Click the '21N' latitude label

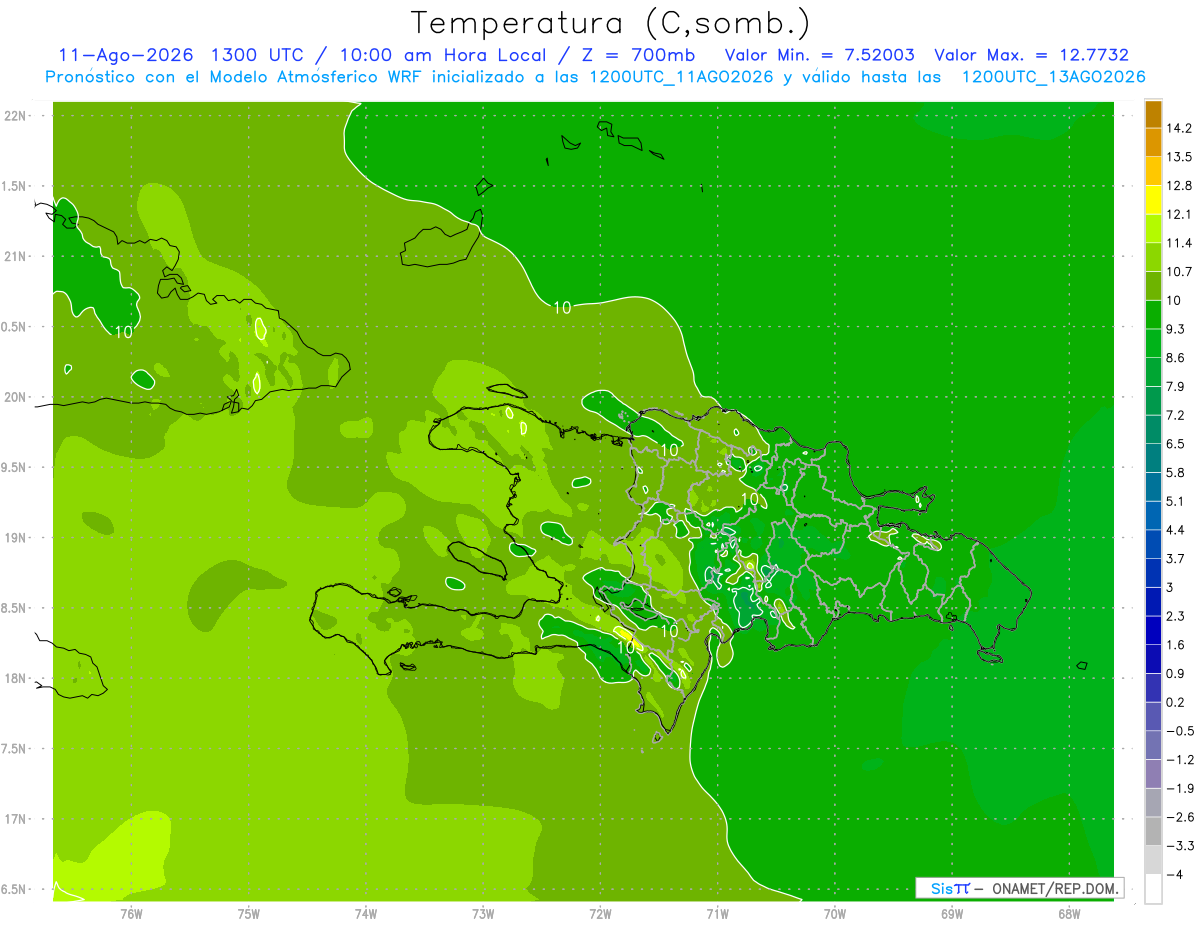click(15, 256)
